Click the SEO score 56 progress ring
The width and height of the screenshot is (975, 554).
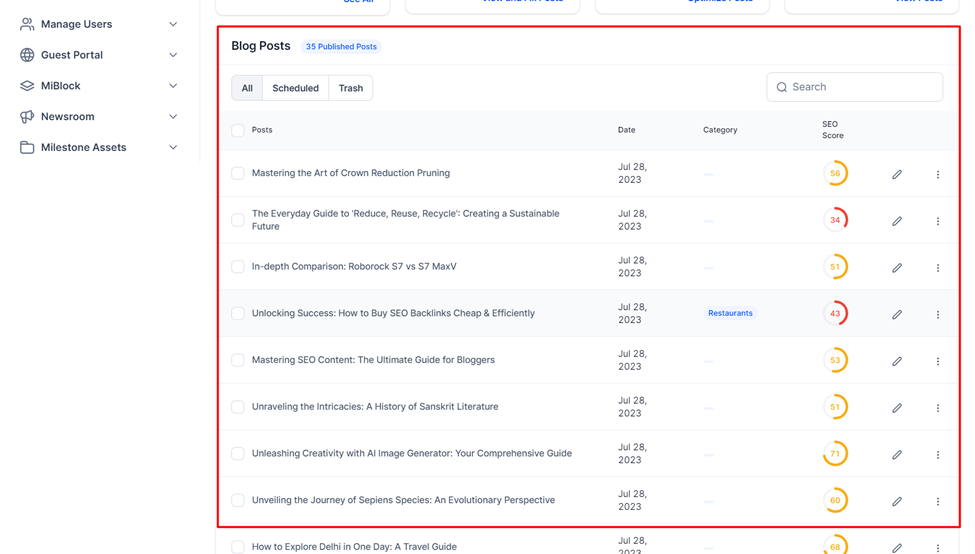835,173
